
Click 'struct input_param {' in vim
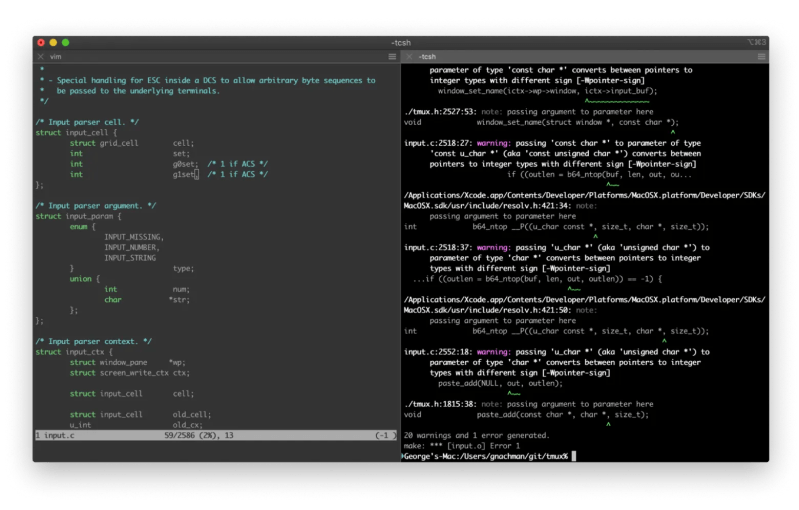pos(78,216)
